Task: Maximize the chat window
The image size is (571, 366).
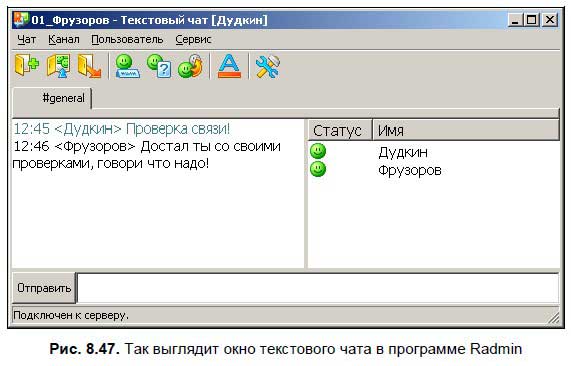Action: coord(531,20)
